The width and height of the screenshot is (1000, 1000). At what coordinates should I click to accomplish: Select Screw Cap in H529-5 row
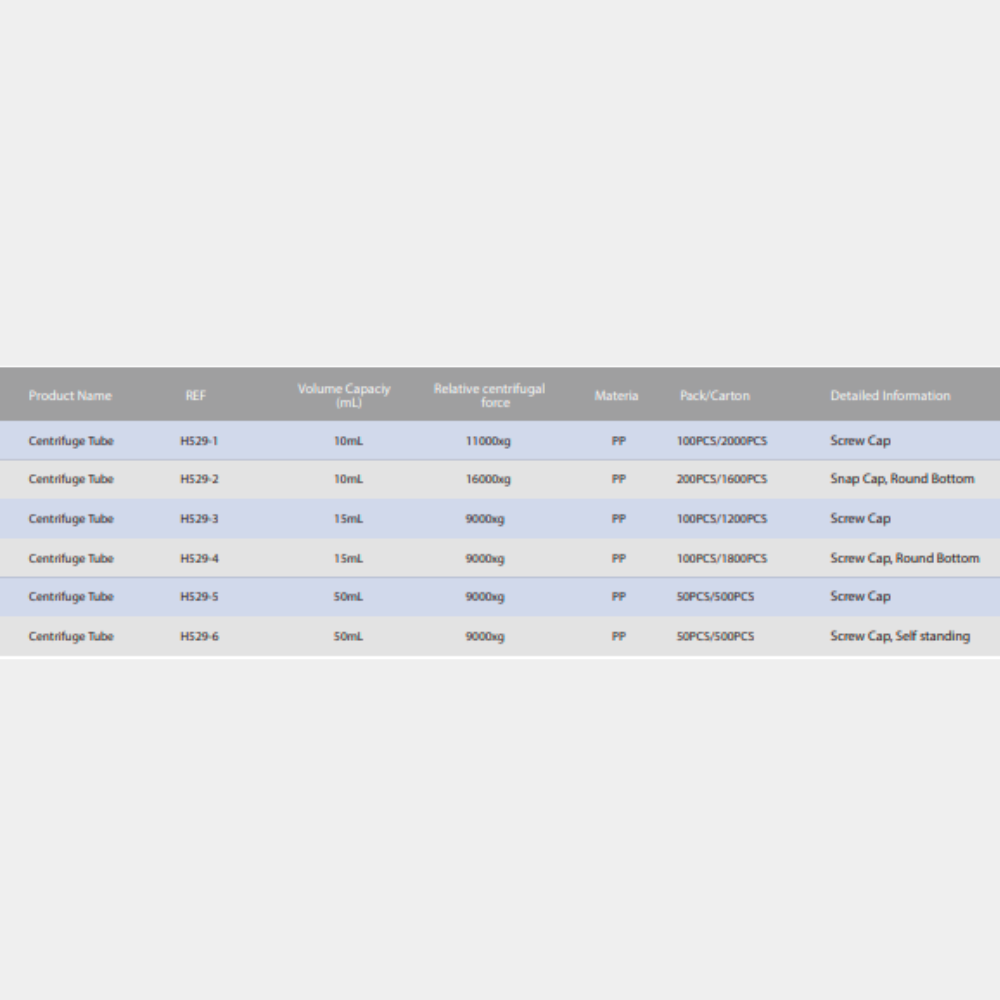[860, 596]
